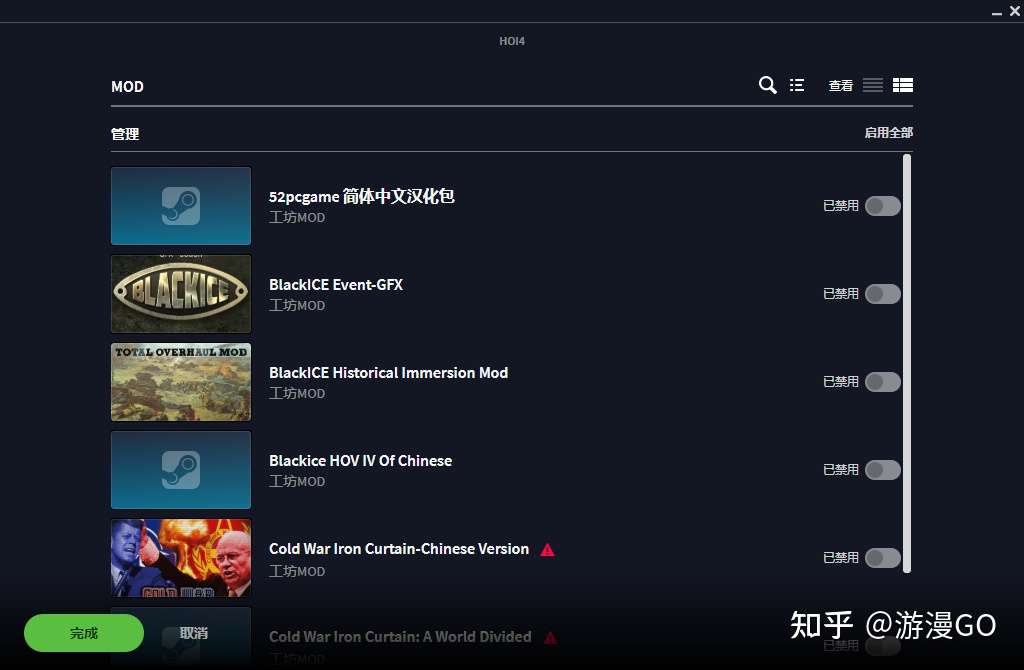Click the 取消 cancel button
The width and height of the screenshot is (1024, 670).
pos(193,633)
